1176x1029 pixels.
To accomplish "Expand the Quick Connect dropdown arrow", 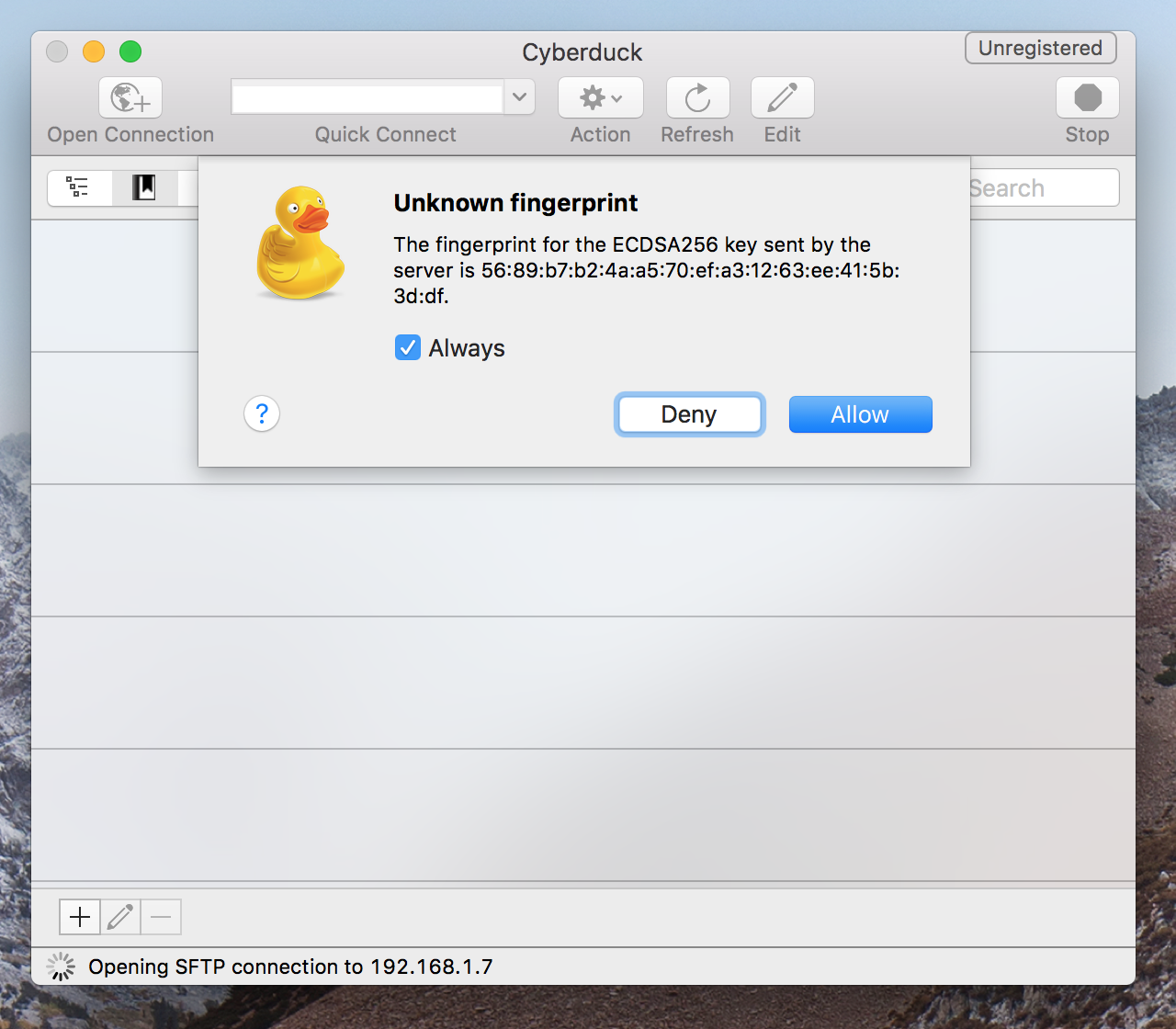I will tap(519, 96).
